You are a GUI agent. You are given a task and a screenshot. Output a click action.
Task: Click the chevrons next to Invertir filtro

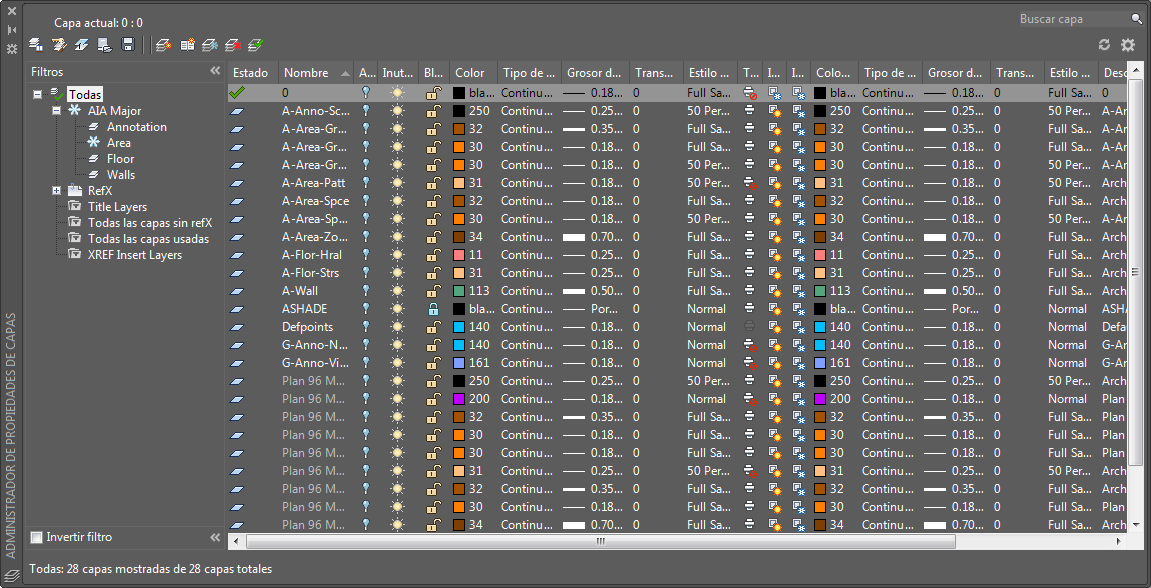coord(215,537)
